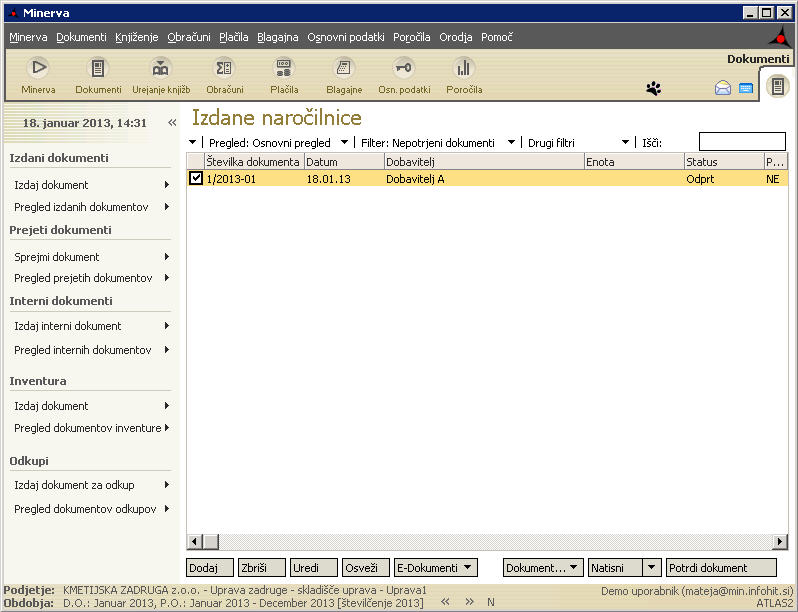Open the arrow next to Natisni

(651, 568)
